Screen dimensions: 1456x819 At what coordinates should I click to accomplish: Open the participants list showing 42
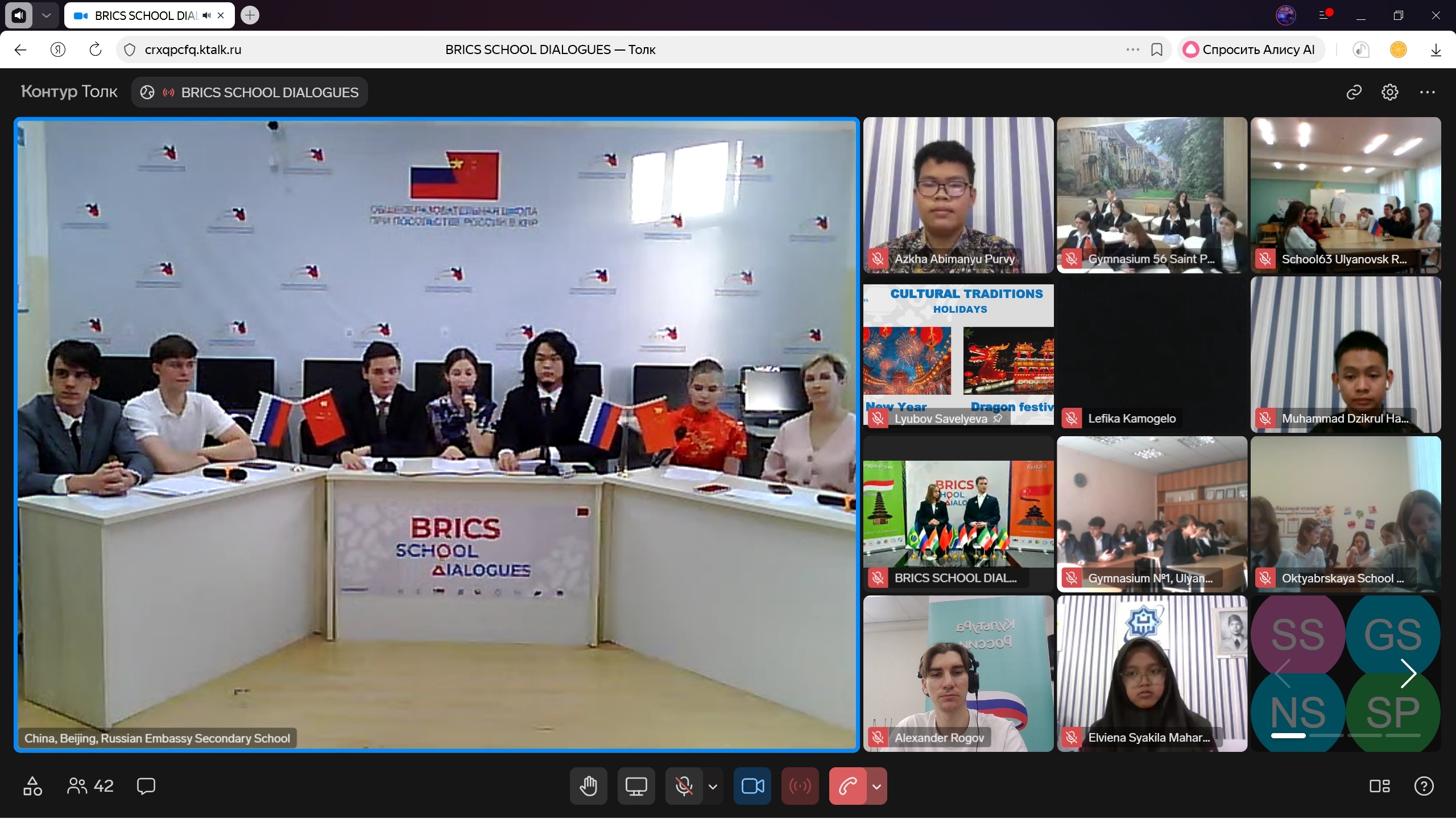pyautogui.click(x=90, y=786)
